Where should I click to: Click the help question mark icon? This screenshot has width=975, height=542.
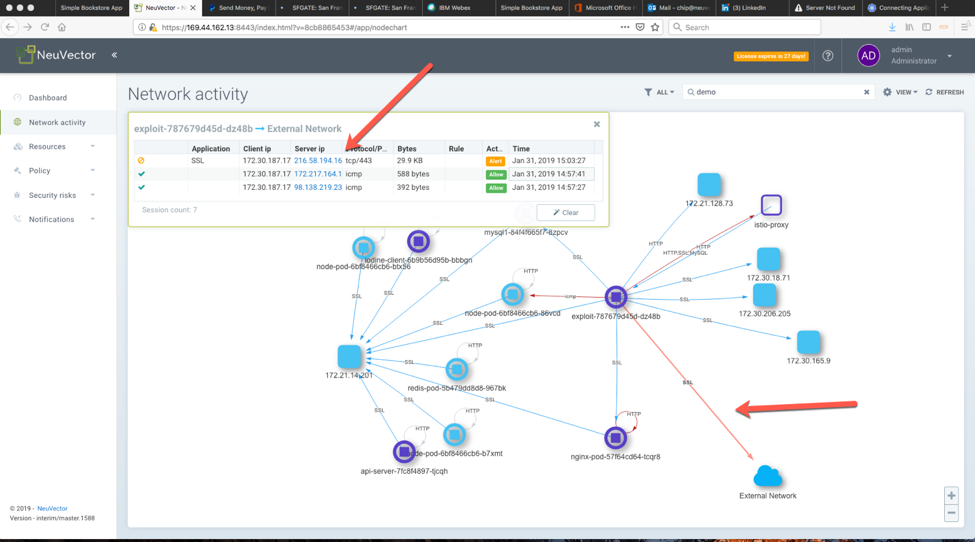[x=828, y=56]
